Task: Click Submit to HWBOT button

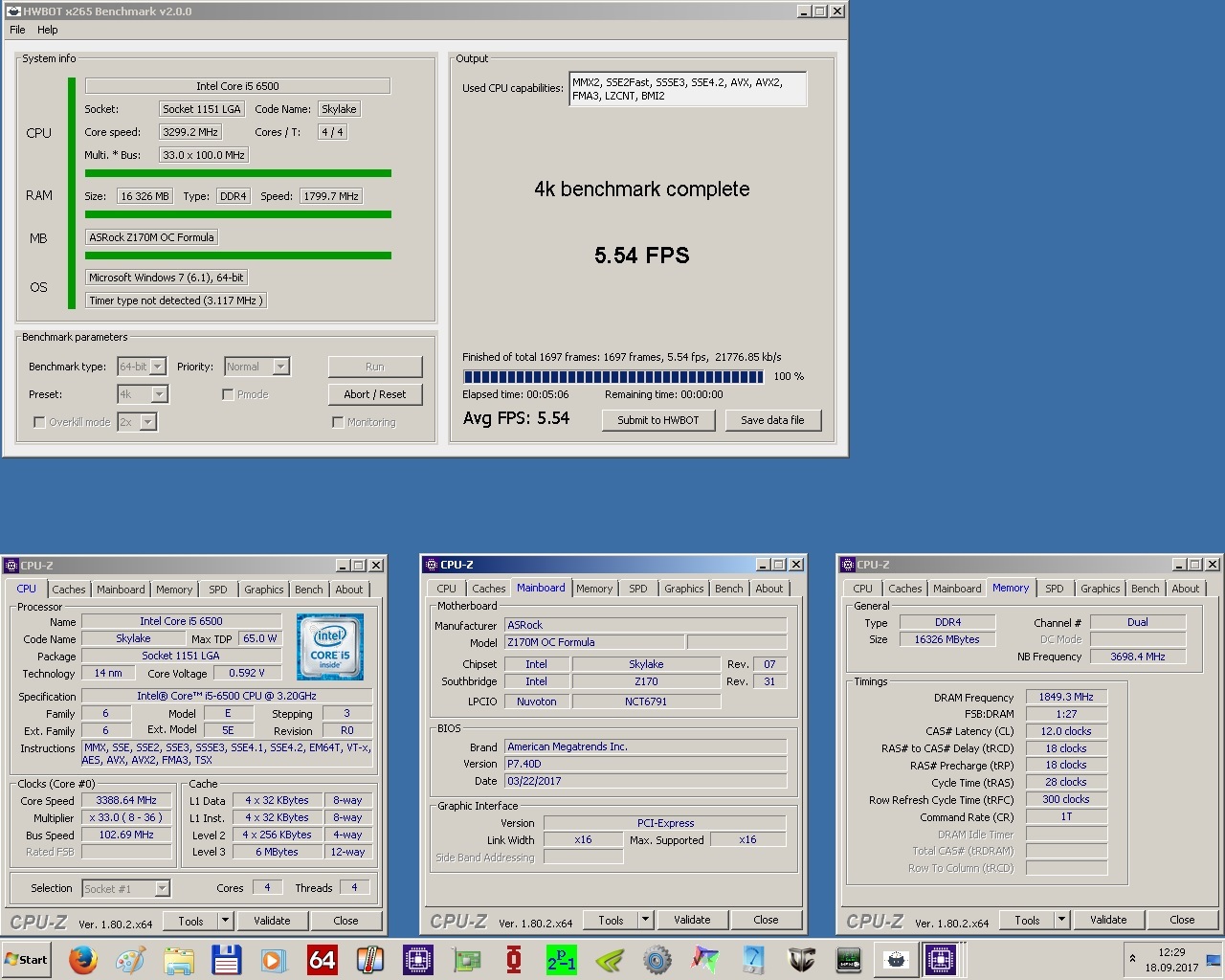Action: pos(658,420)
